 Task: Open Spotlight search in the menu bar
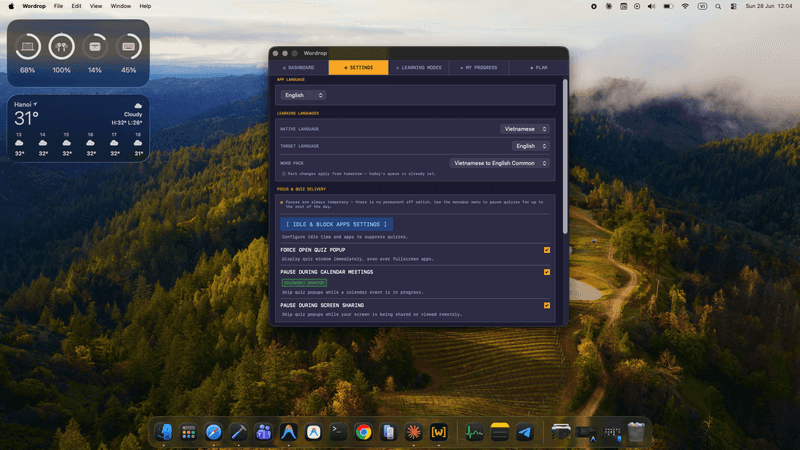tap(718, 6)
